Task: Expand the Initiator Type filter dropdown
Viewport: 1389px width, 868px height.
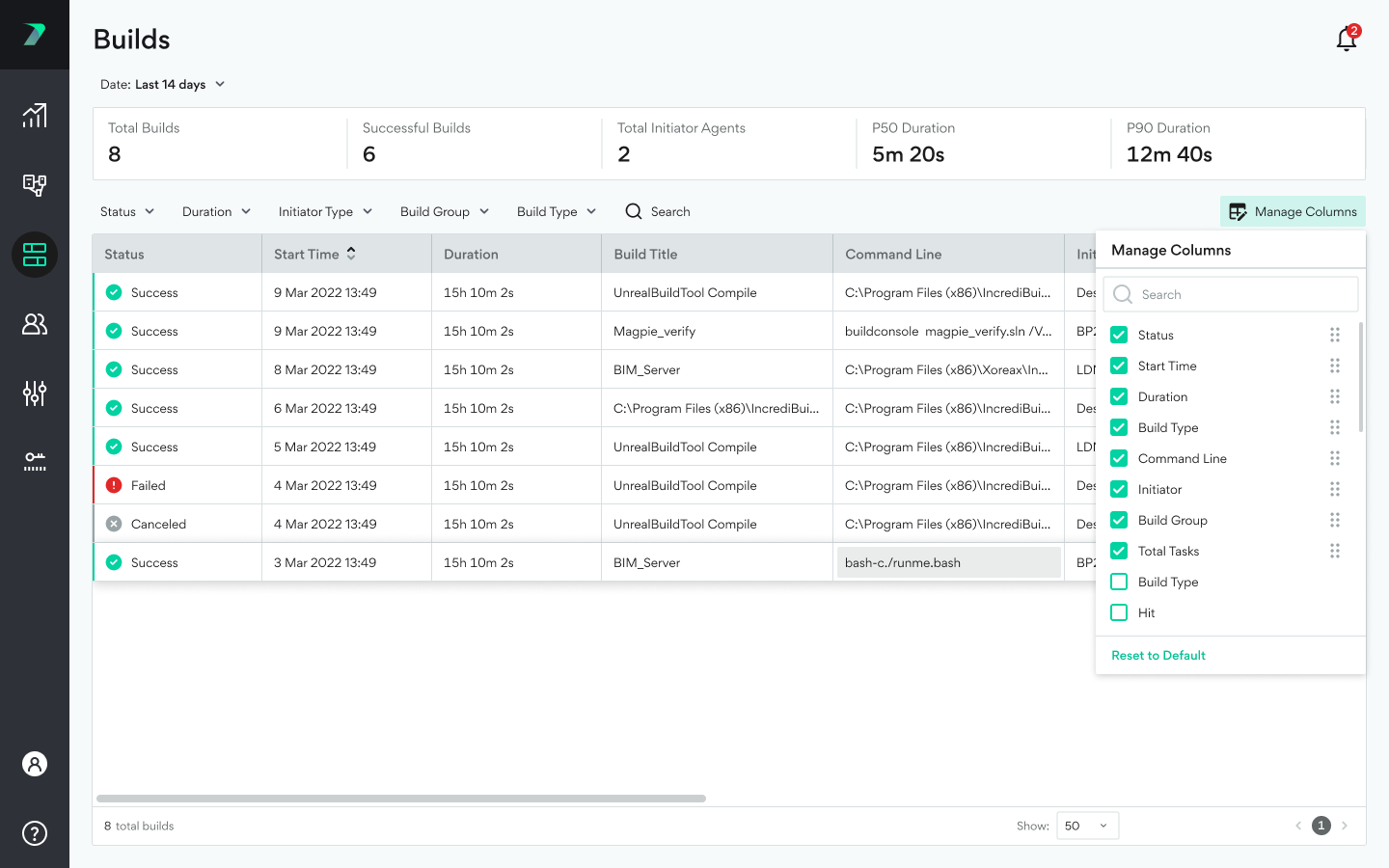Action: click(325, 211)
